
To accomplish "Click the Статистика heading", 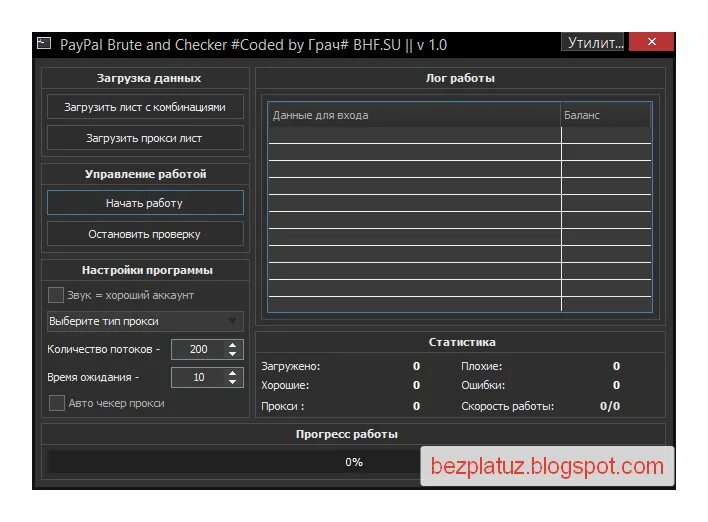I will pyautogui.click(x=462, y=342).
